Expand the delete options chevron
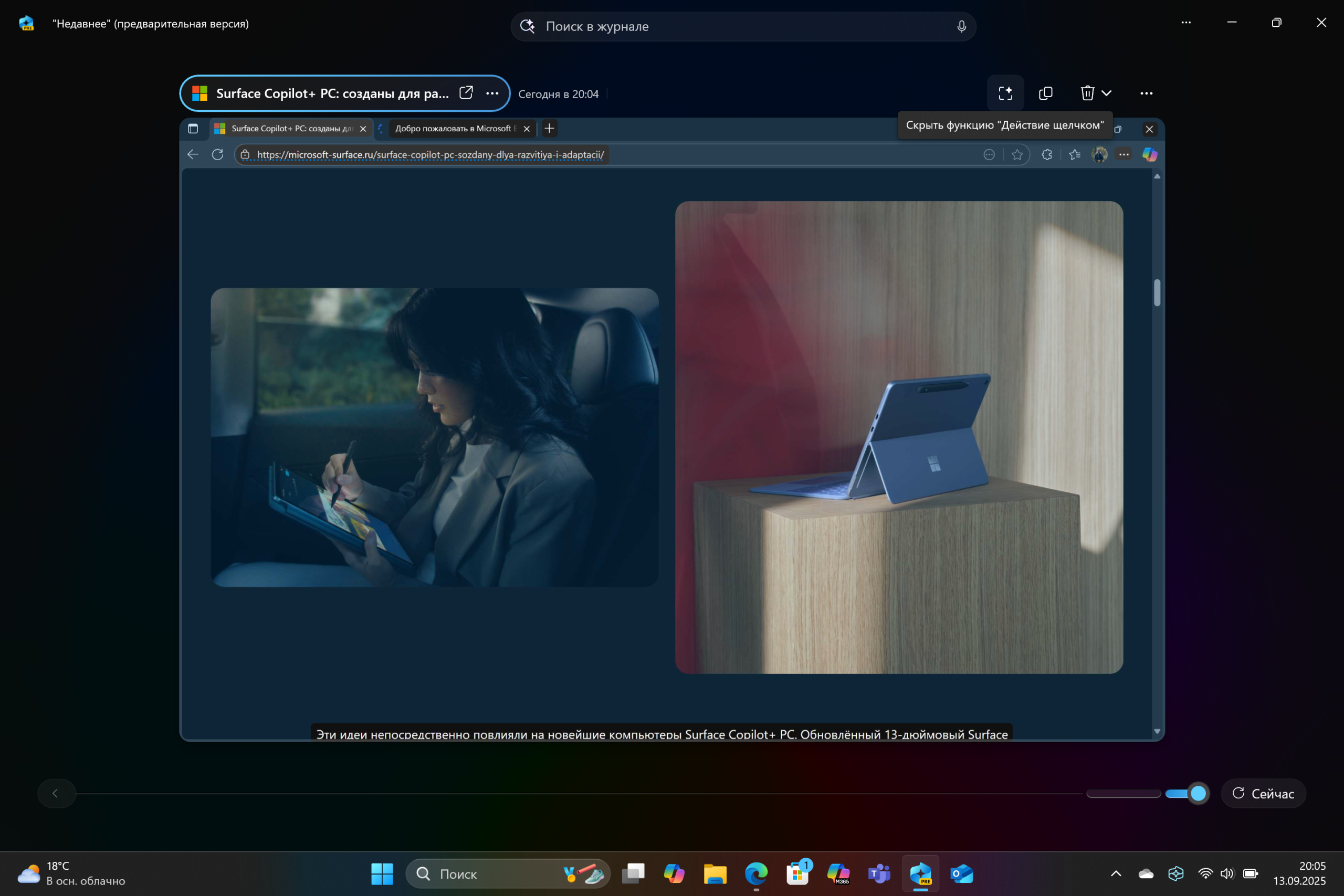1344x896 pixels. pos(1107,93)
